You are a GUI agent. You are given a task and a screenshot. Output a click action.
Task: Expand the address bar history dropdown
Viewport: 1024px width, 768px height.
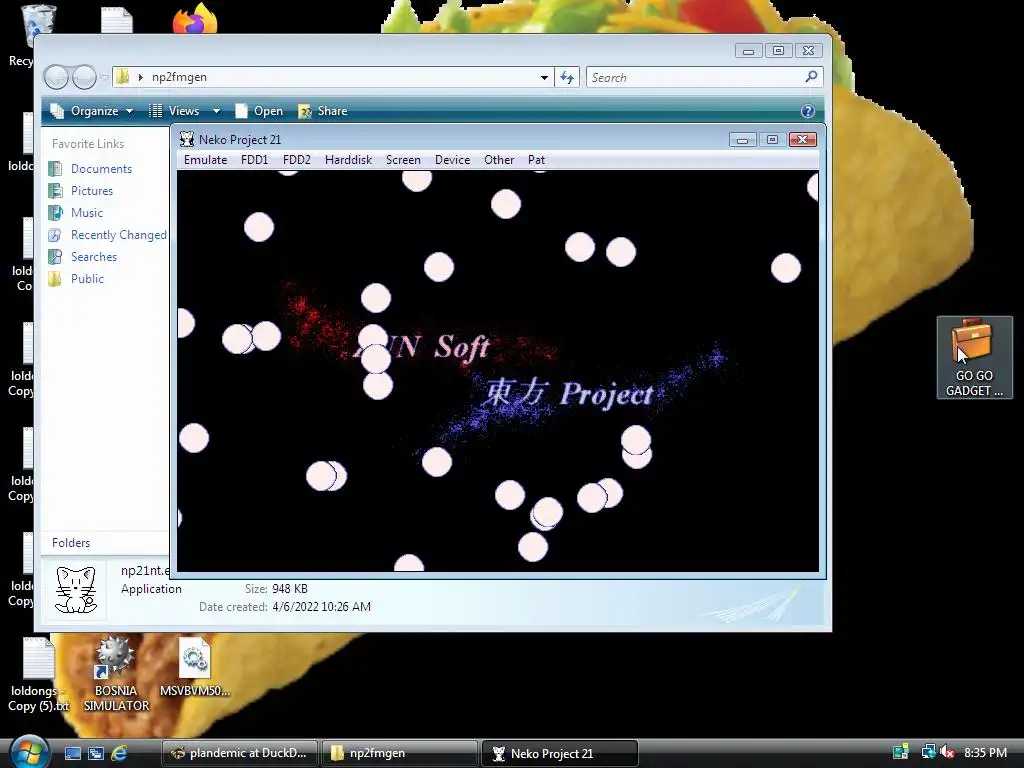pyautogui.click(x=544, y=78)
